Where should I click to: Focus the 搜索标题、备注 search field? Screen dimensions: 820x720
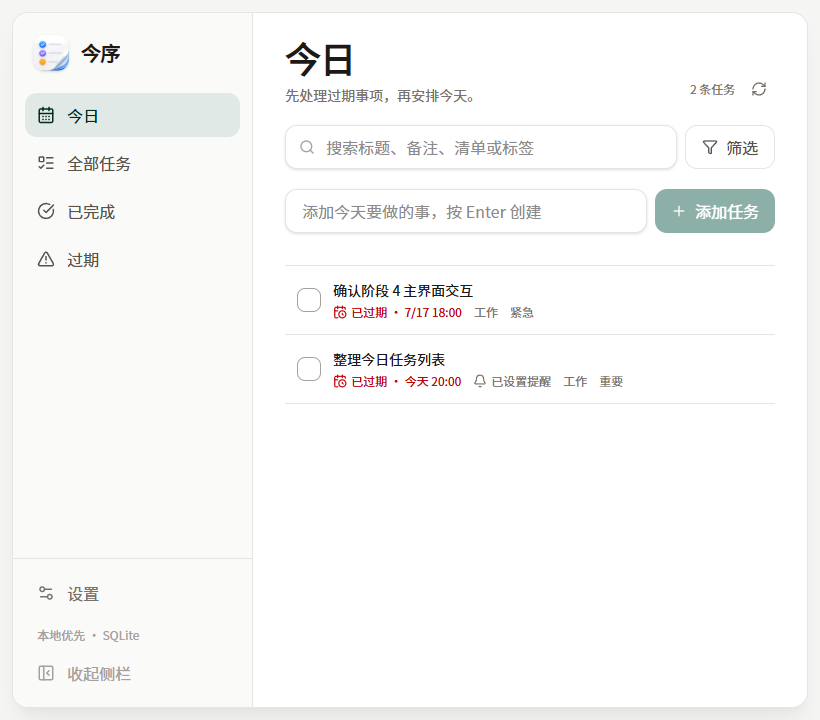(481, 147)
